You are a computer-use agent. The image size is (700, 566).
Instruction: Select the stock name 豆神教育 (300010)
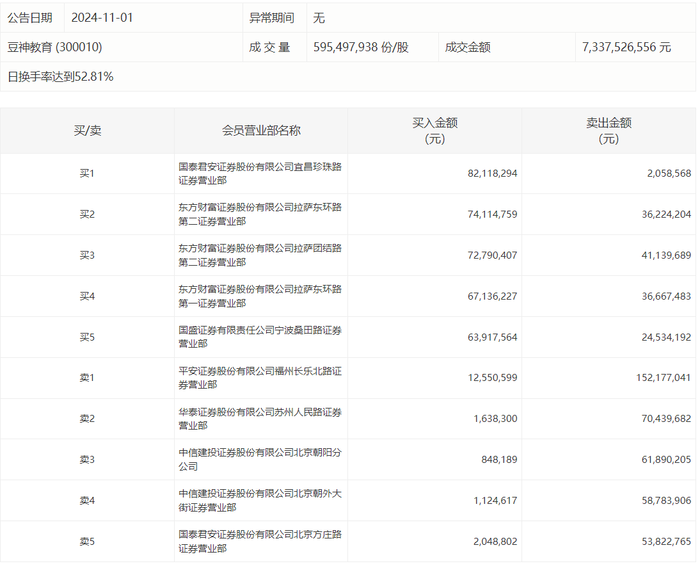54,47
